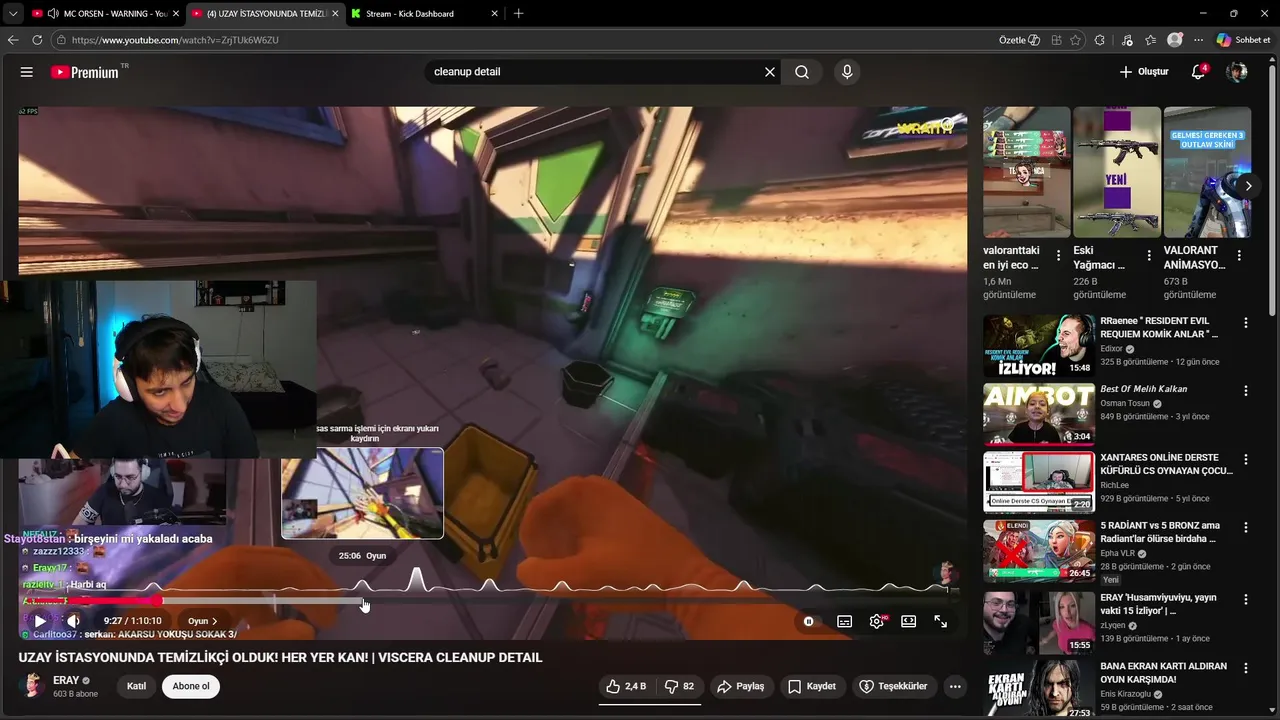Switch to theater mode
This screenshot has height=720, width=1280.
[x=908, y=621]
